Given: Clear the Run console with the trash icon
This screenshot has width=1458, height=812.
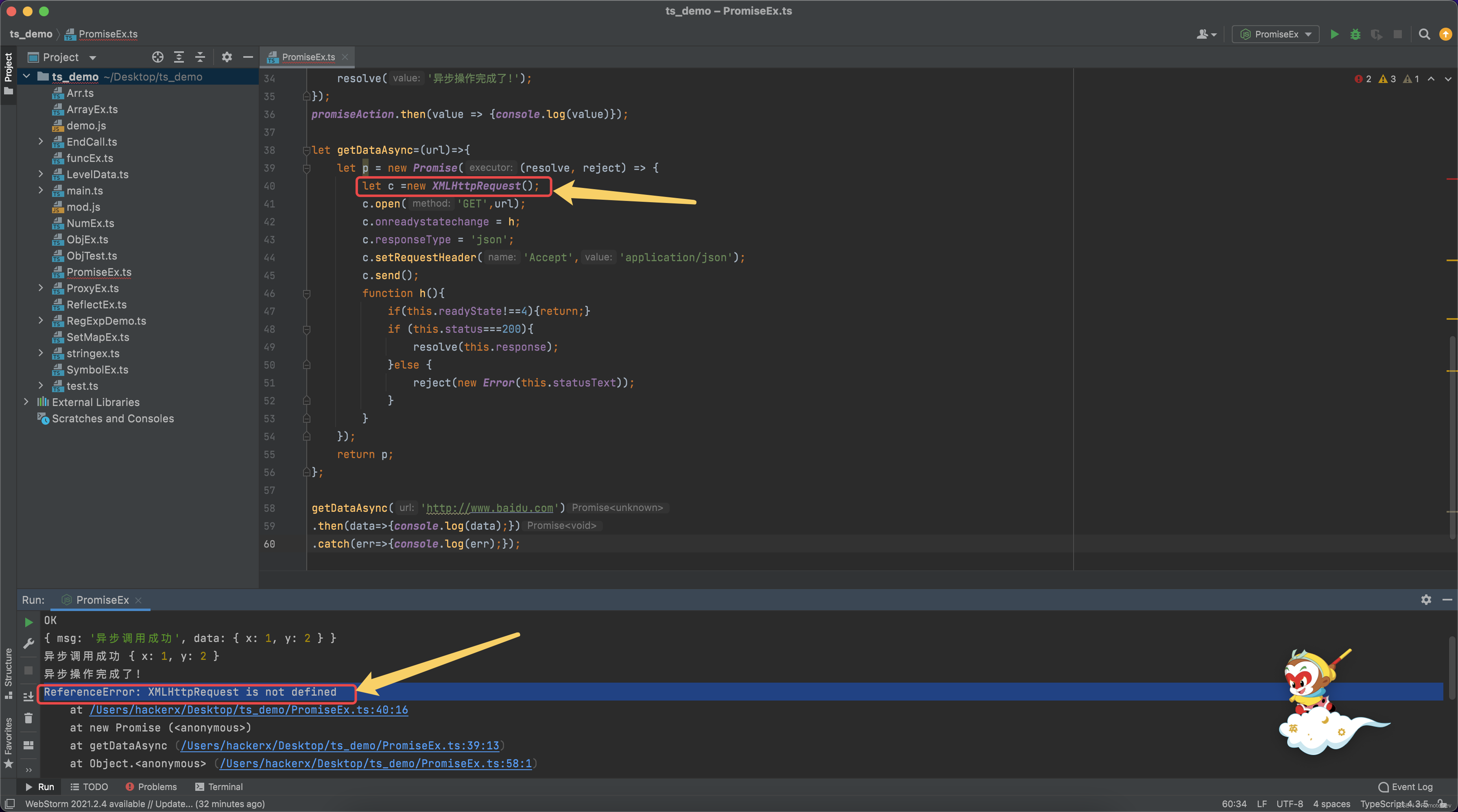Looking at the screenshot, I should pyautogui.click(x=28, y=718).
